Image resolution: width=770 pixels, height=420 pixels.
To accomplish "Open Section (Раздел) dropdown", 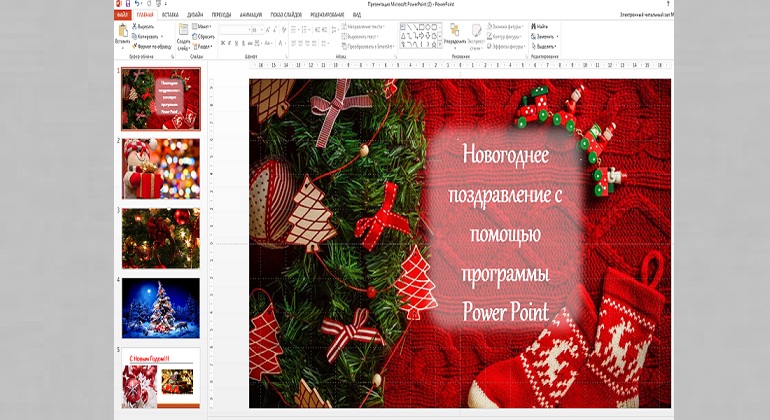I will click(x=202, y=47).
